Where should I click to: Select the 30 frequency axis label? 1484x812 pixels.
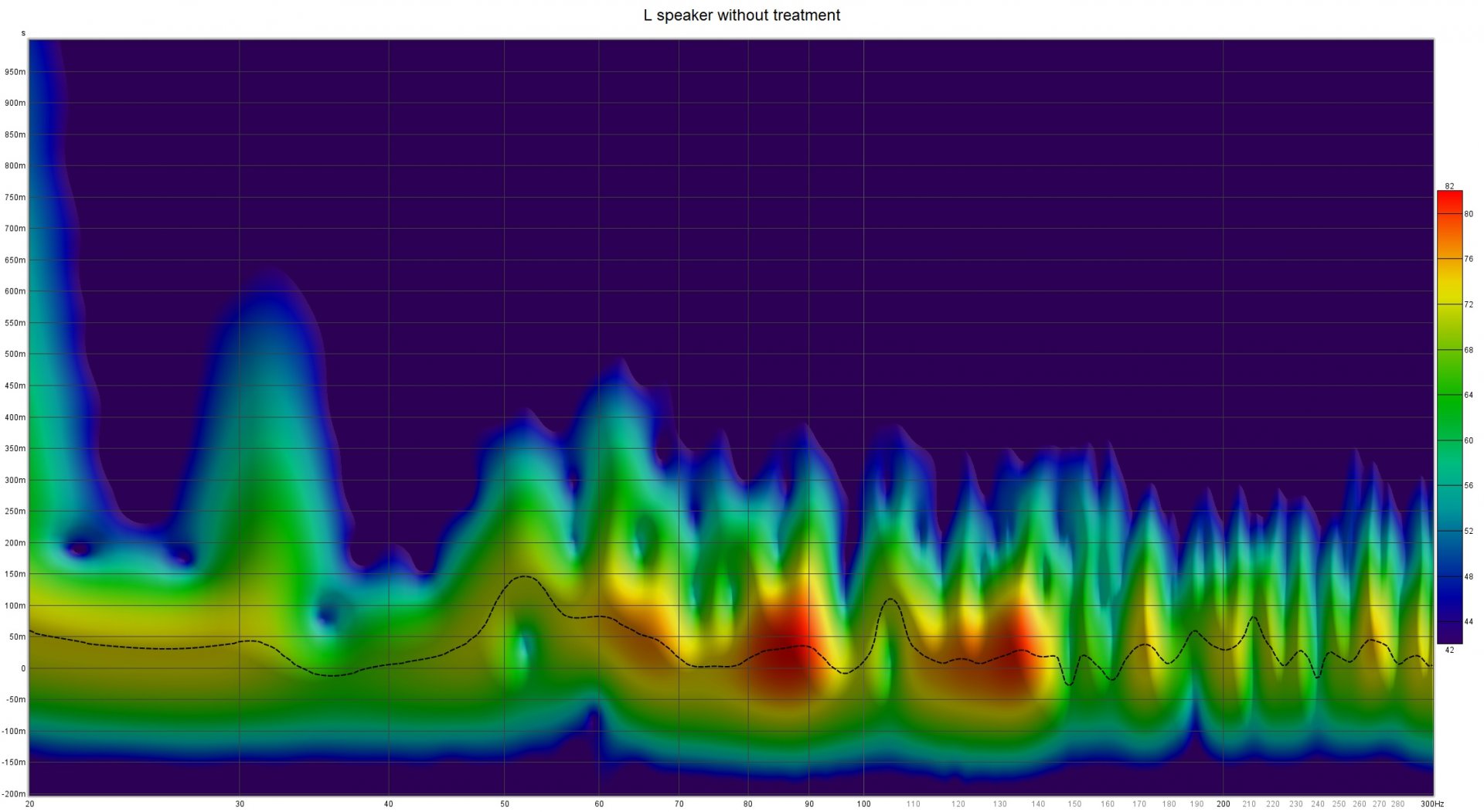(x=240, y=804)
